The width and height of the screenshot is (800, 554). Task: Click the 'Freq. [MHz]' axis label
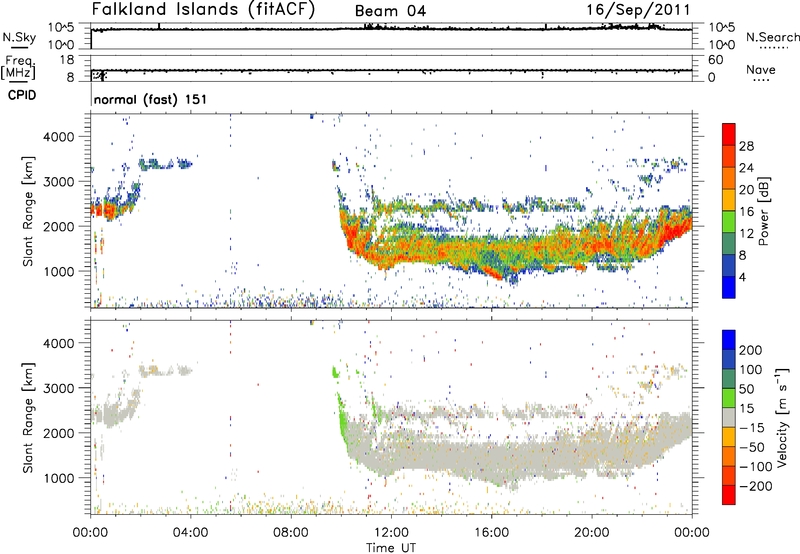pos(18,68)
